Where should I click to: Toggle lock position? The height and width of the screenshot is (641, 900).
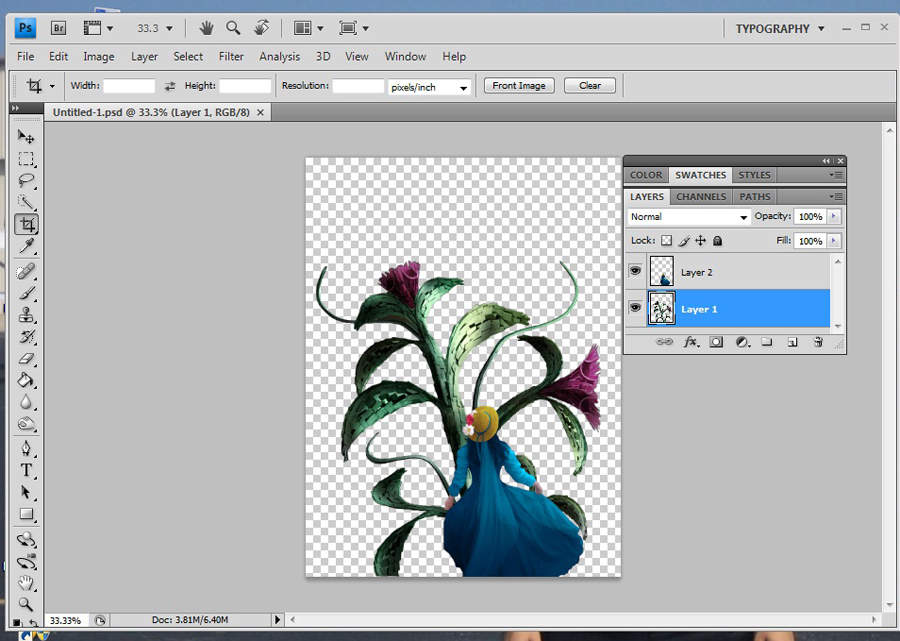700,240
